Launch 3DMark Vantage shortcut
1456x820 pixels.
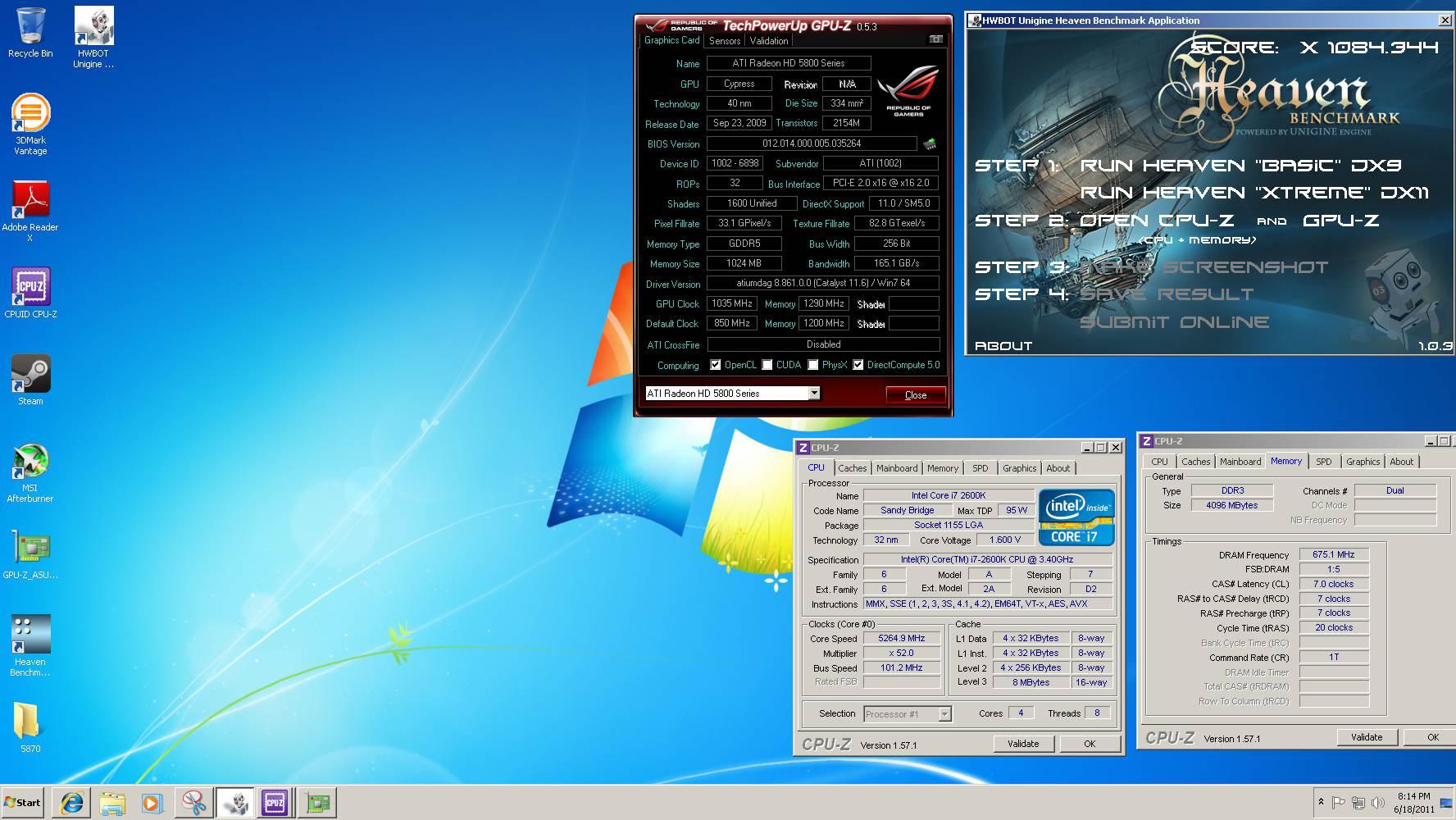pos(30,124)
